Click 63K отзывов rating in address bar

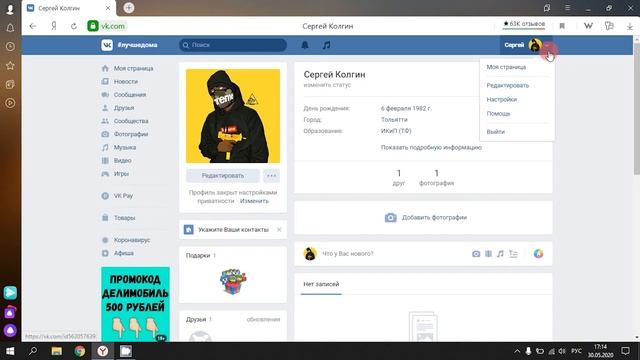(x=524, y=24)
